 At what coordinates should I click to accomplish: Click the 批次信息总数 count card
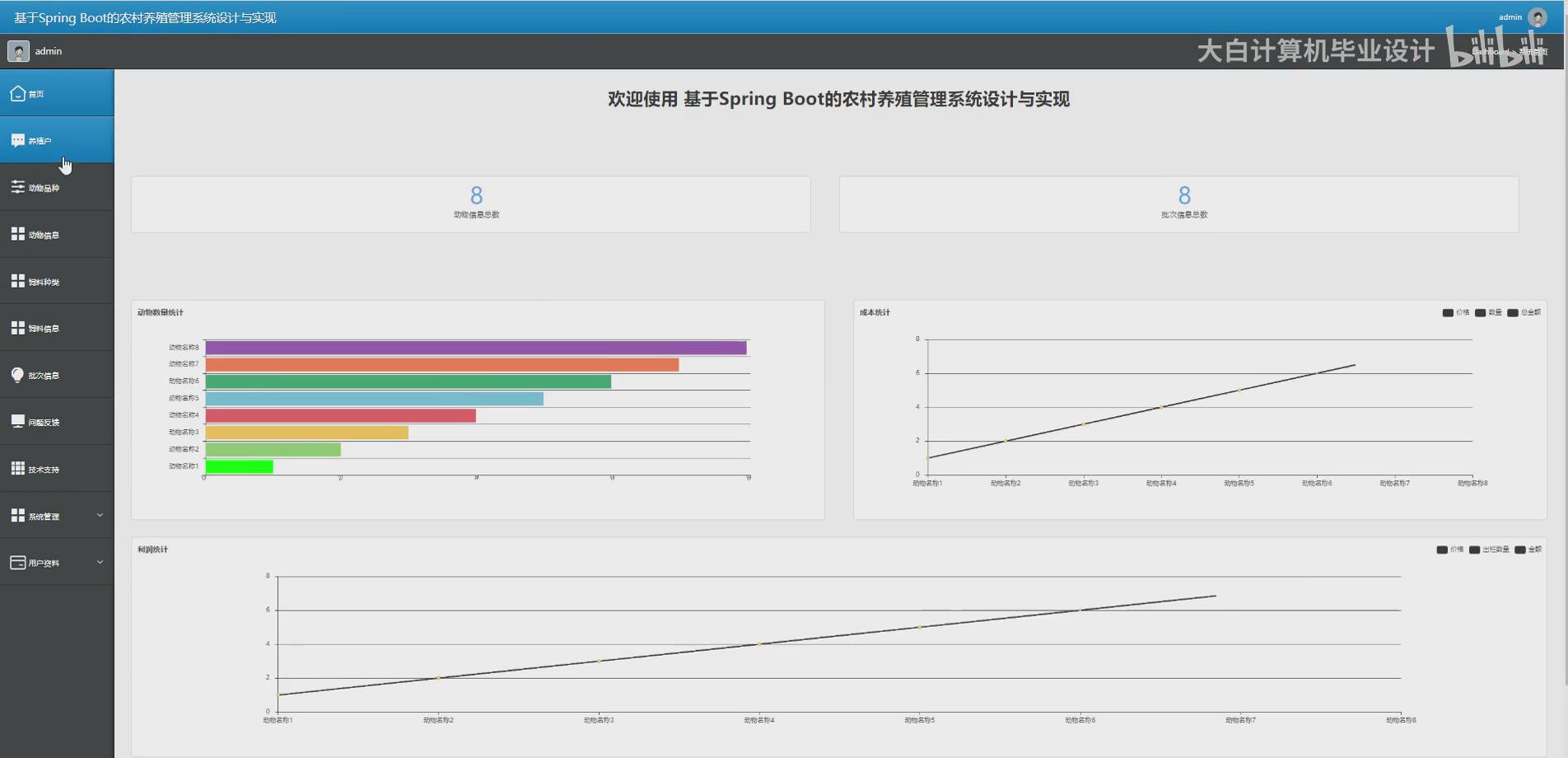coord(1179,204)
